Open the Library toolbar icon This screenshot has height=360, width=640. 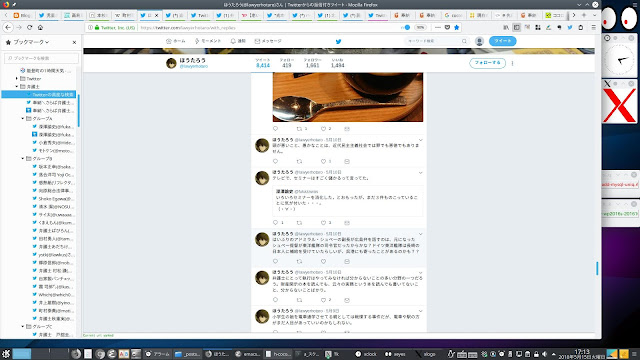click(506, 27)
